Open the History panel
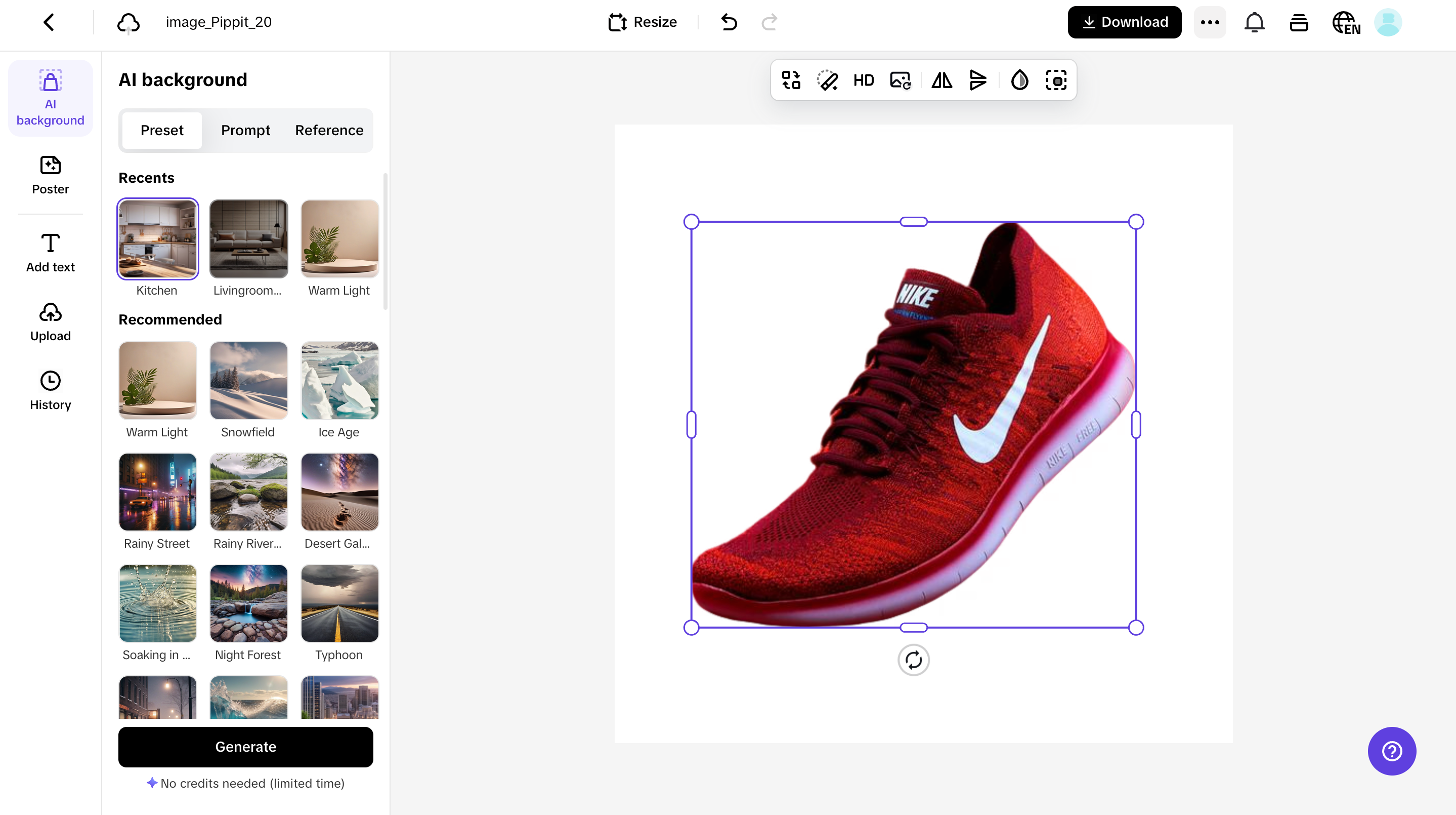Viewport: 1456px width, 815px height. tap(50, 391)
